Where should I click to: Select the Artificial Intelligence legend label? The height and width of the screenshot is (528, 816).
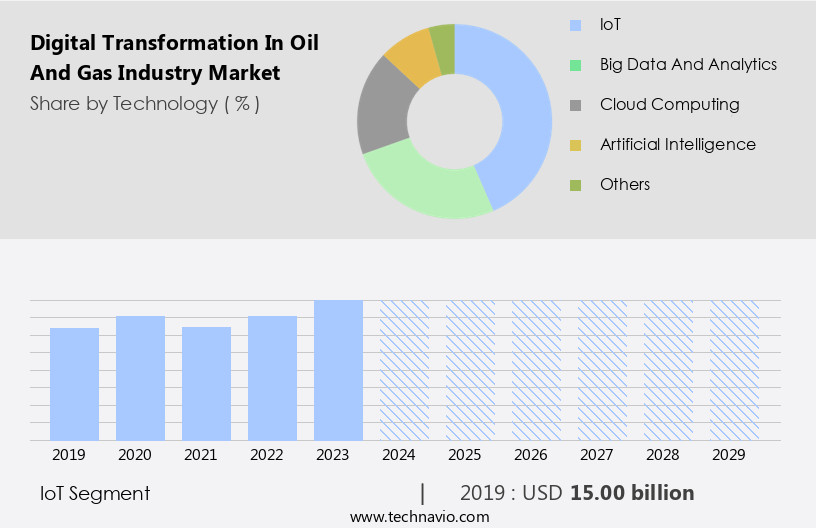pos(677,144)
